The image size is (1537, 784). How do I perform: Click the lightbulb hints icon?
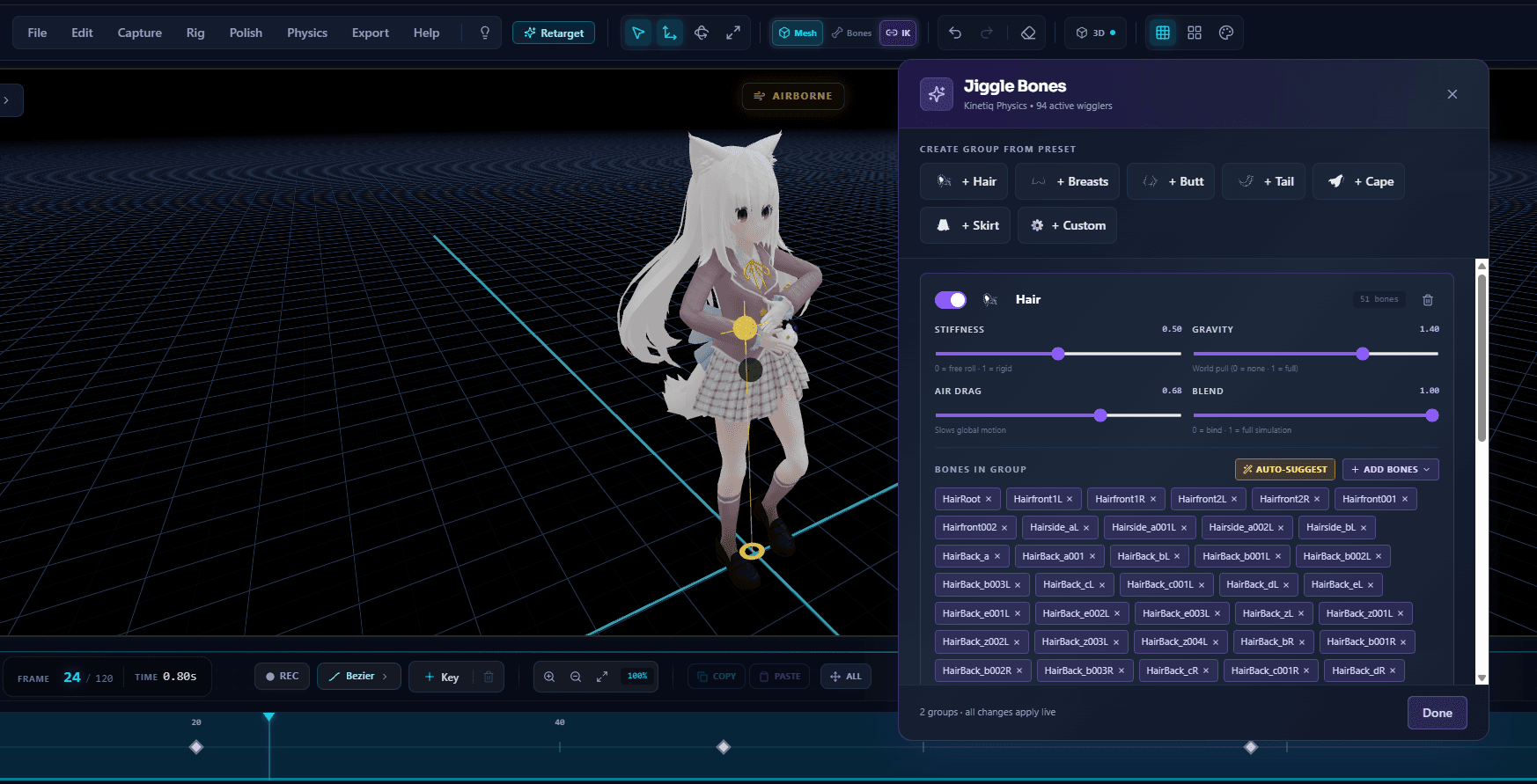(x=485, y=33)
